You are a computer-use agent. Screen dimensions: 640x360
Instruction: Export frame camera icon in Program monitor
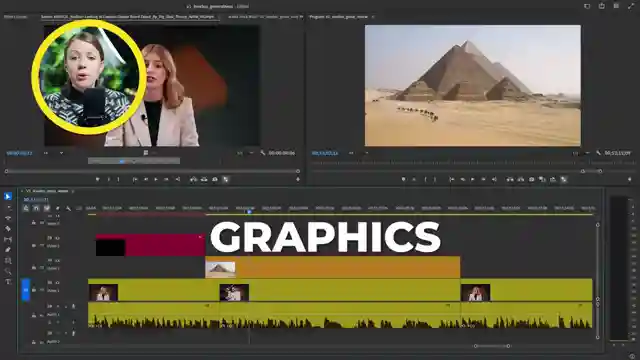tap(531, 179)
